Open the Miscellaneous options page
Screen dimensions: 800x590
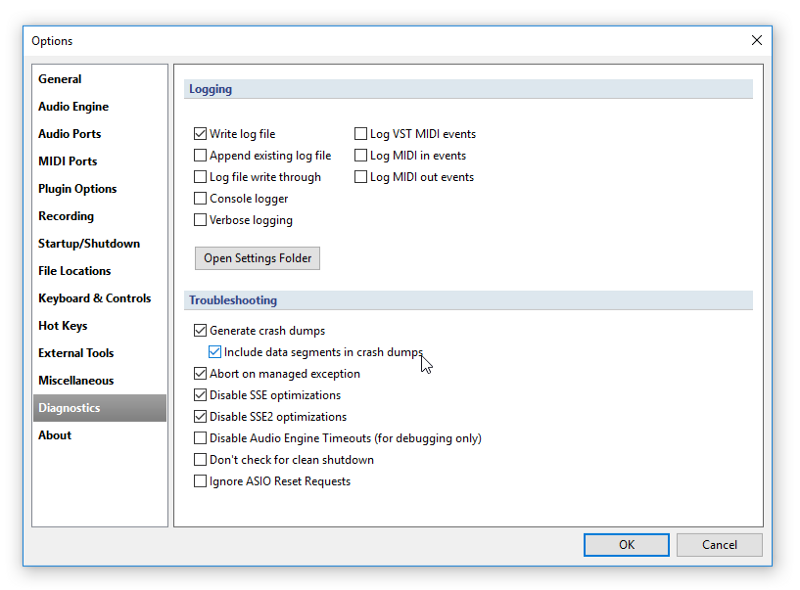99,380
